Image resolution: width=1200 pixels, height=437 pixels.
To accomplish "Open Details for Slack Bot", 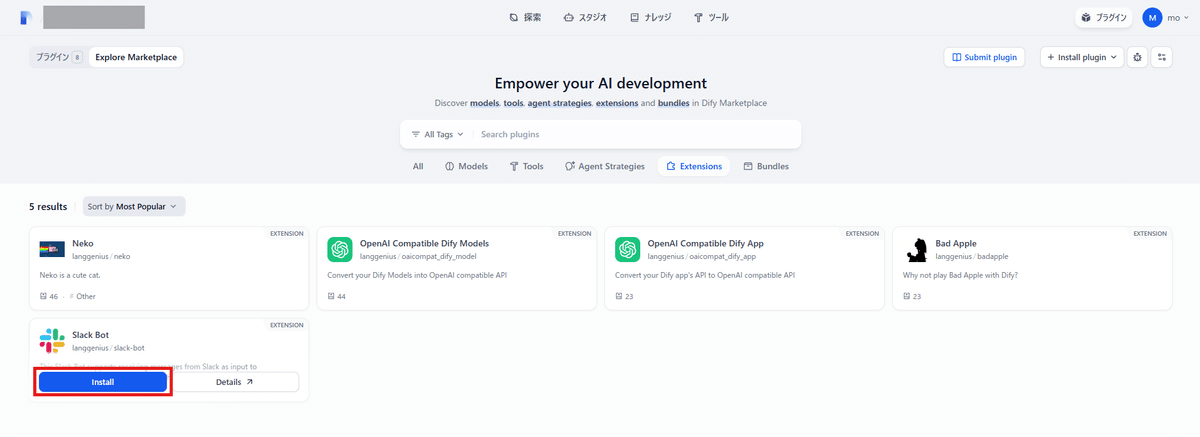I will (235, 382).
